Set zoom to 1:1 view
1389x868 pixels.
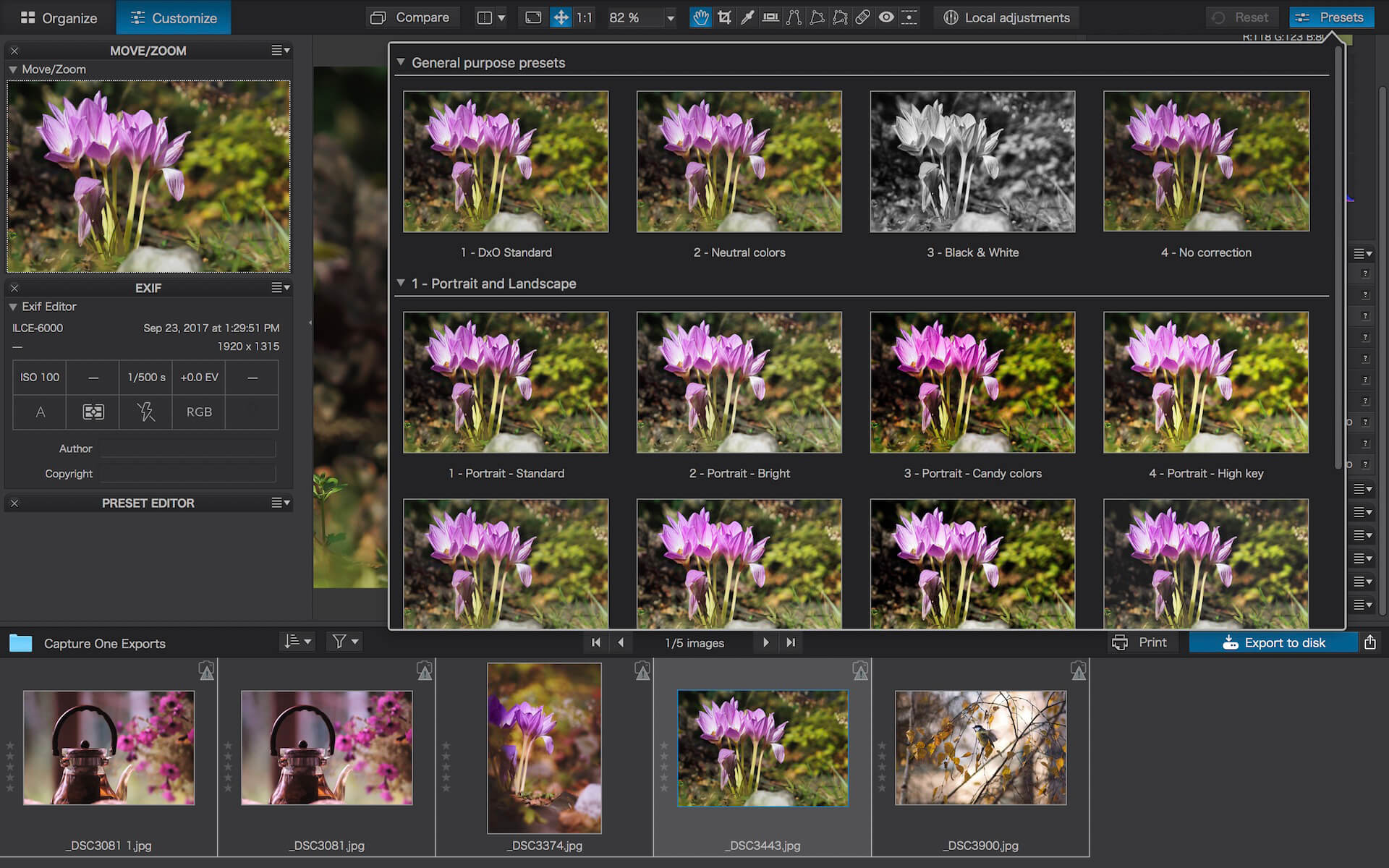click(583, 17)
